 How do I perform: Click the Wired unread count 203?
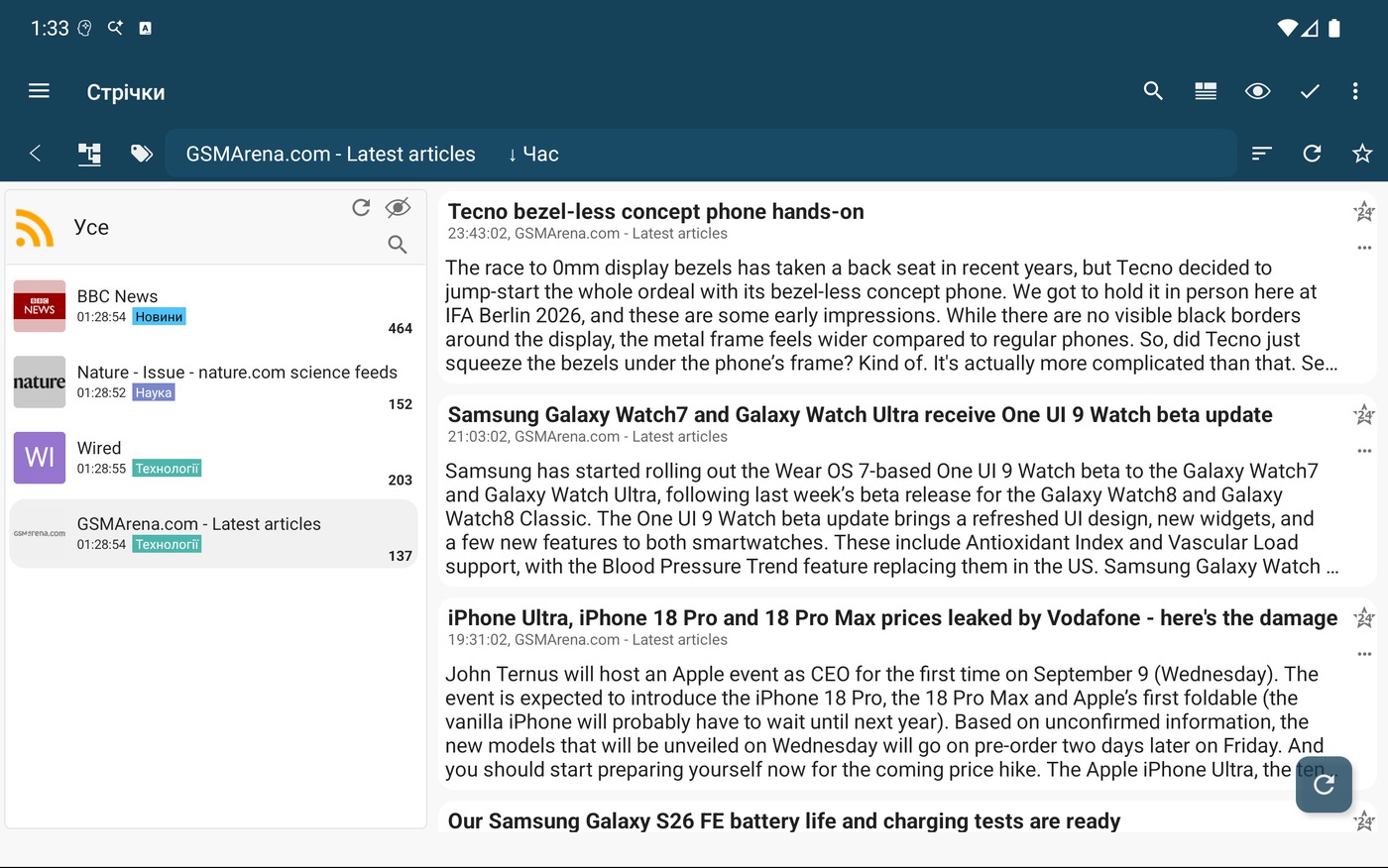click(401, 480)
